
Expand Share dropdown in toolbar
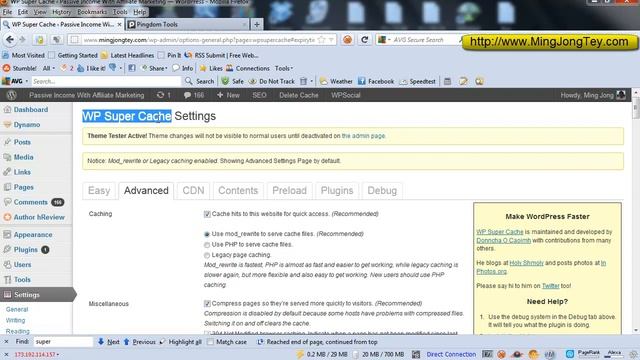(x=155, y=68)
